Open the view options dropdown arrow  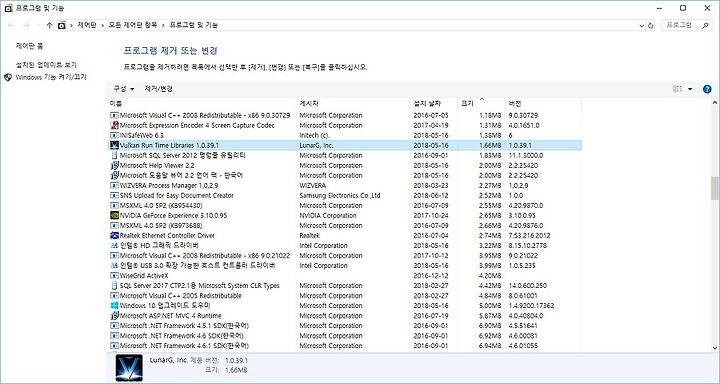[x=690, y=89]
